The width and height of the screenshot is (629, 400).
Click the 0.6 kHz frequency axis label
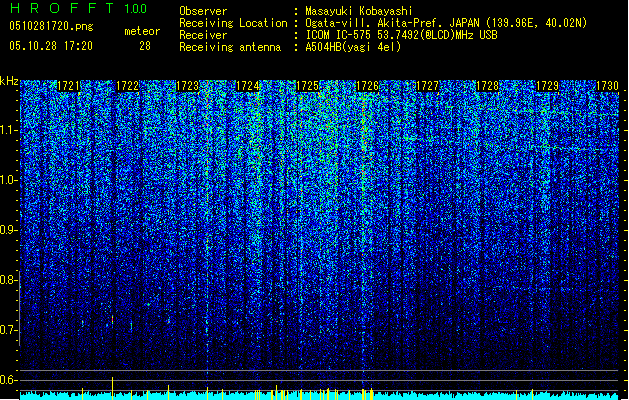9,380
